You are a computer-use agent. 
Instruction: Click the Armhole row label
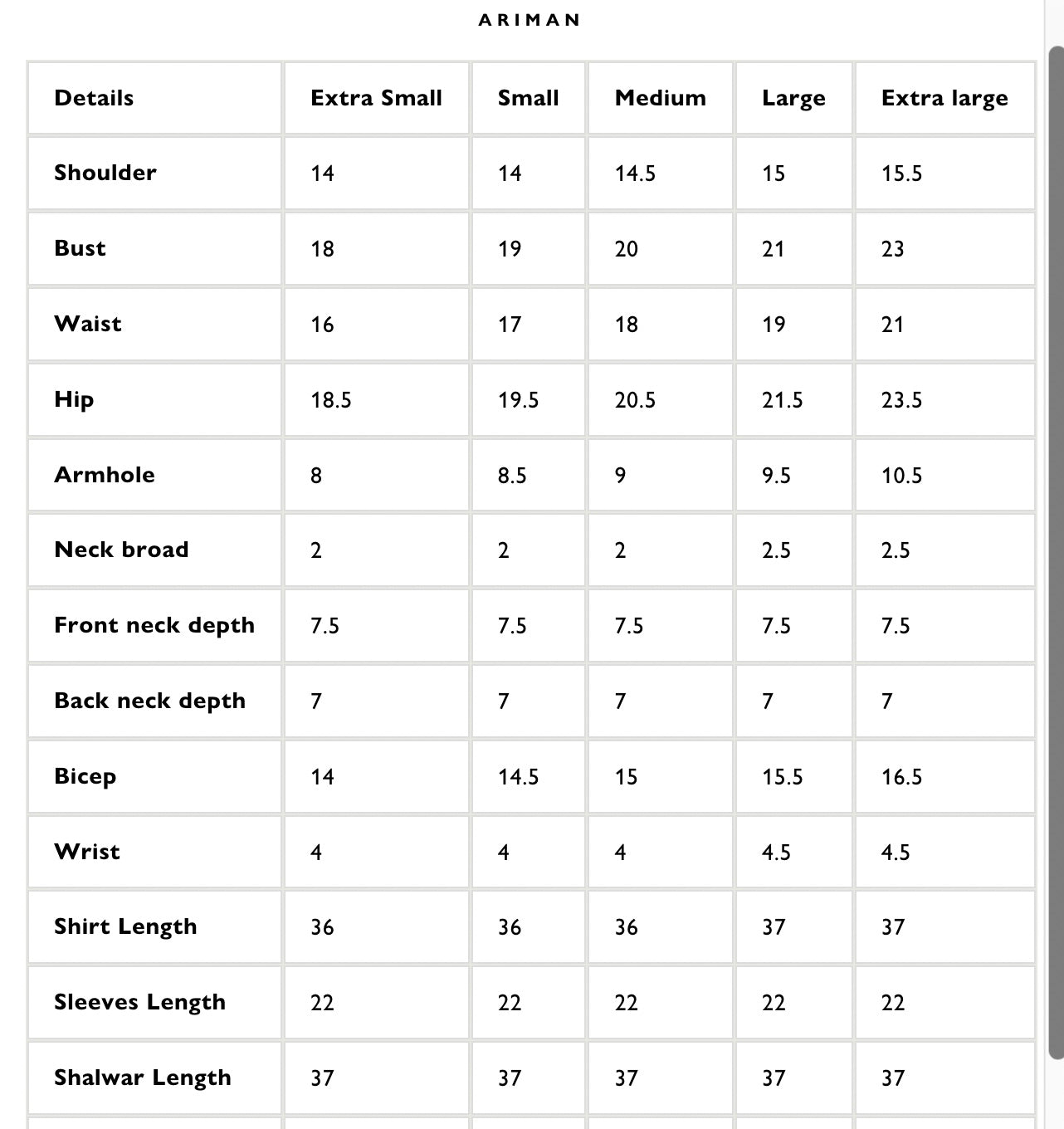point(105,475)
